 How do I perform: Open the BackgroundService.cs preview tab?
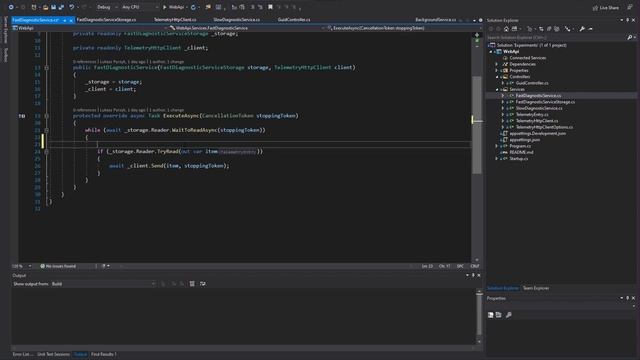(x=435, y=20)
